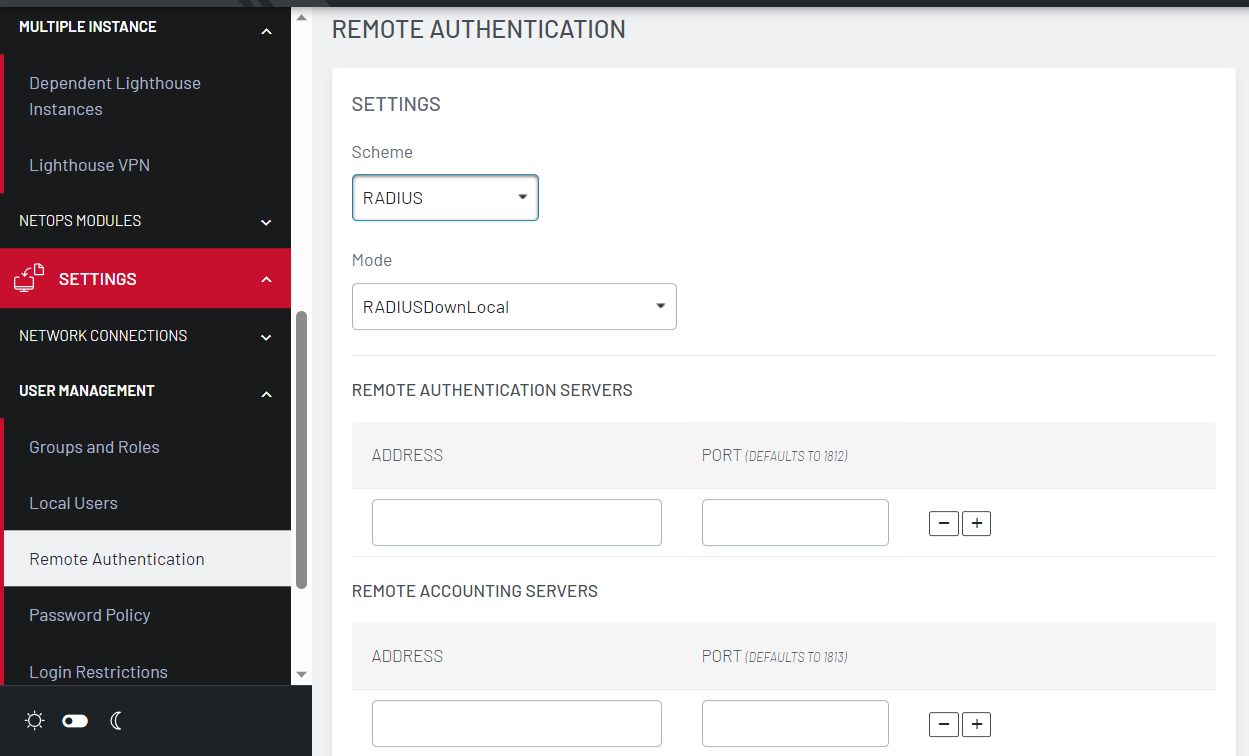Toggle the light/dark theme switch
The height and width of the screenshot is (756, 1249).
pyautogui.click(x=75, y=721)
